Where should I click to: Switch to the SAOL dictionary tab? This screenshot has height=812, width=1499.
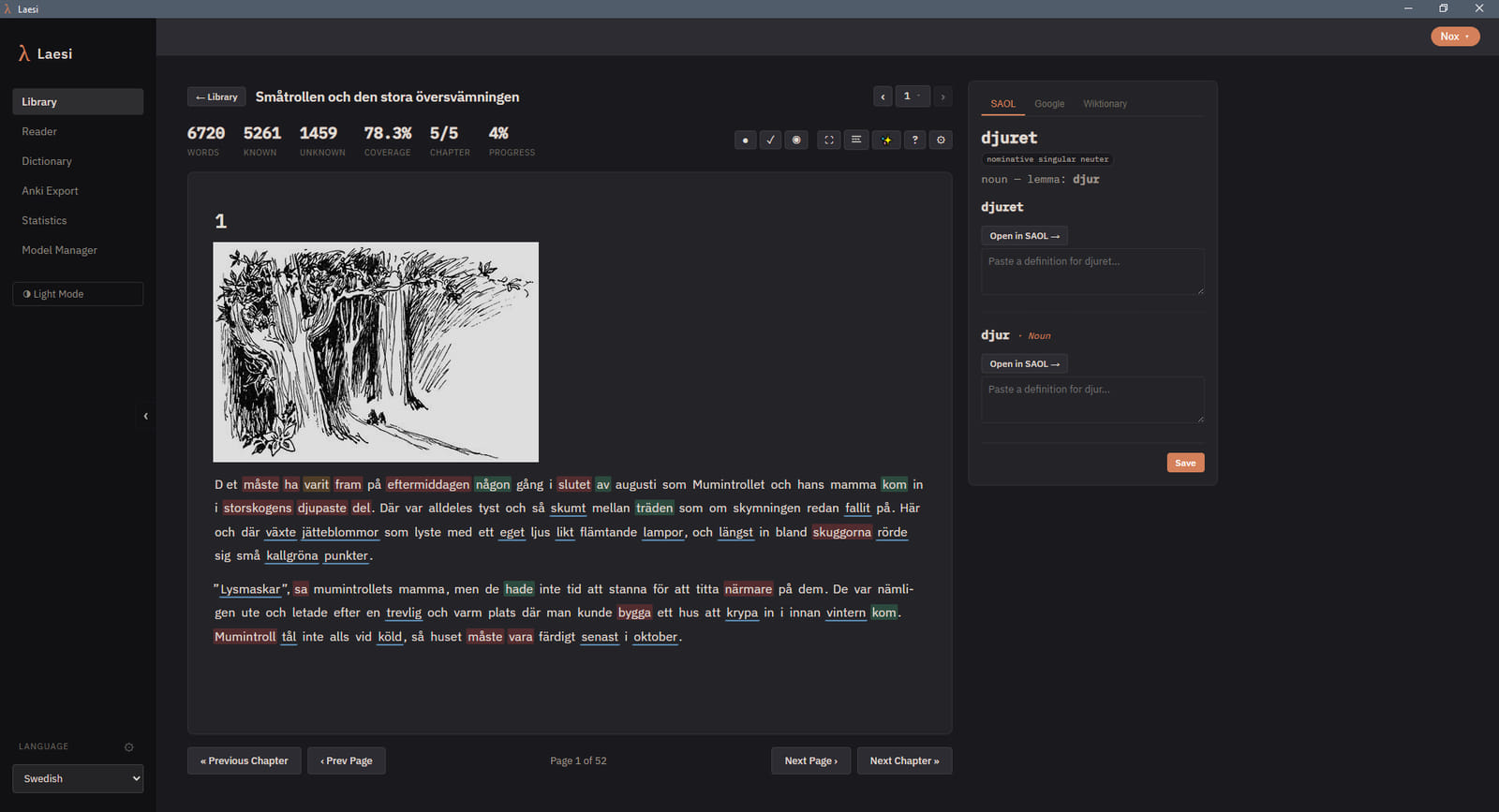coord(1002,104)
